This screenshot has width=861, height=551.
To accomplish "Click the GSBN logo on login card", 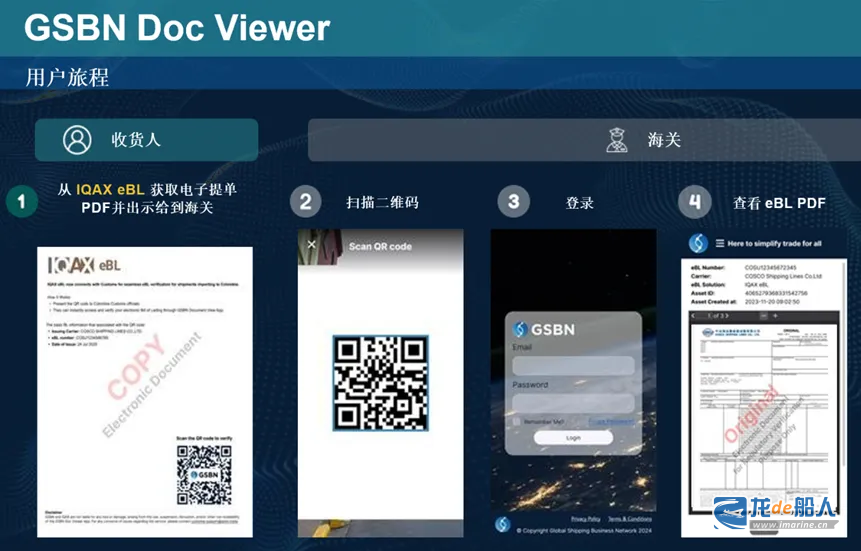I will pyautogui.click(x=520, y=329).
